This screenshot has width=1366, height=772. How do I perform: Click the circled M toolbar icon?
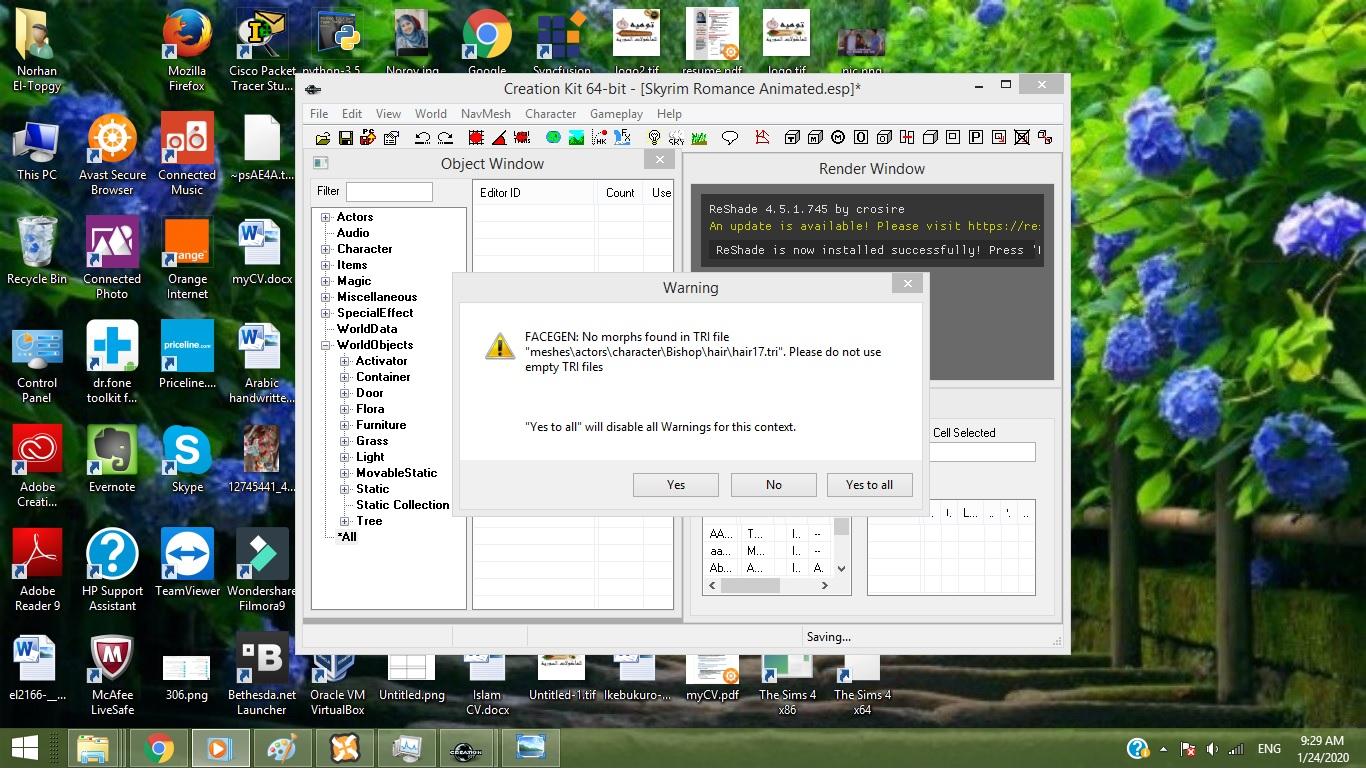click(x=838, y=138)
